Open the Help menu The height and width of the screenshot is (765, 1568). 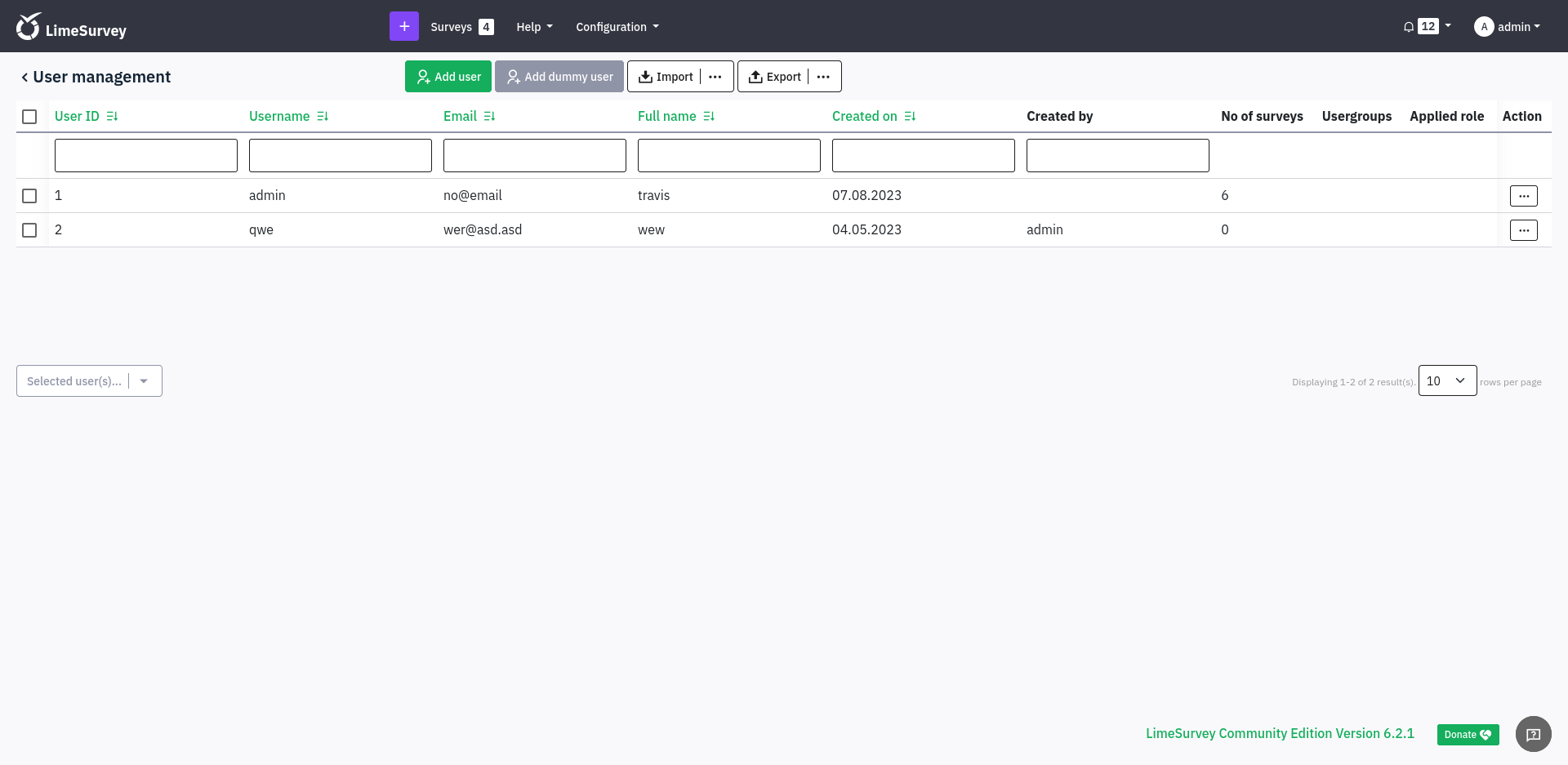[534, 27]
